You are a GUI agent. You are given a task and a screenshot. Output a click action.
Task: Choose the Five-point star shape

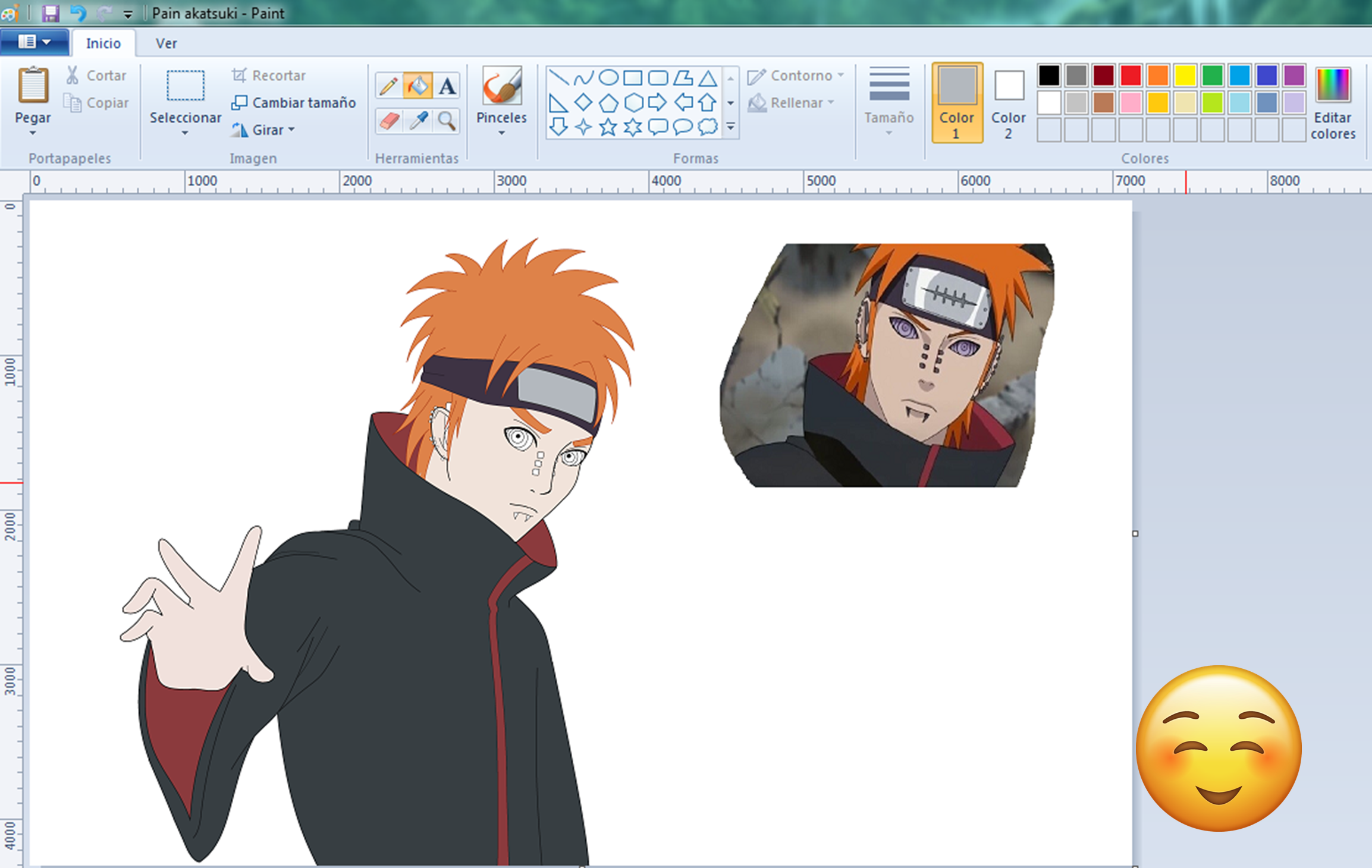(608, 127)
